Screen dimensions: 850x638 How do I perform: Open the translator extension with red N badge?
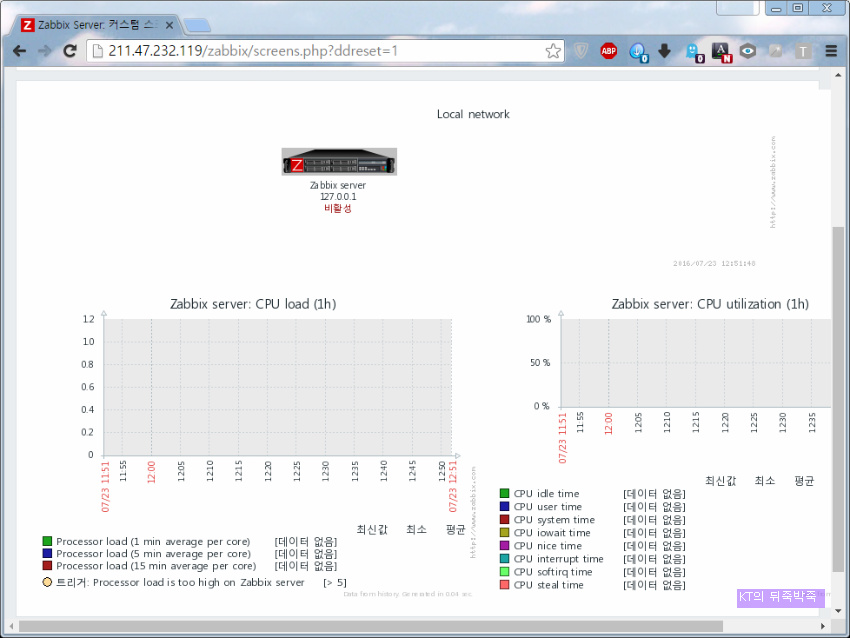[721, 53]
